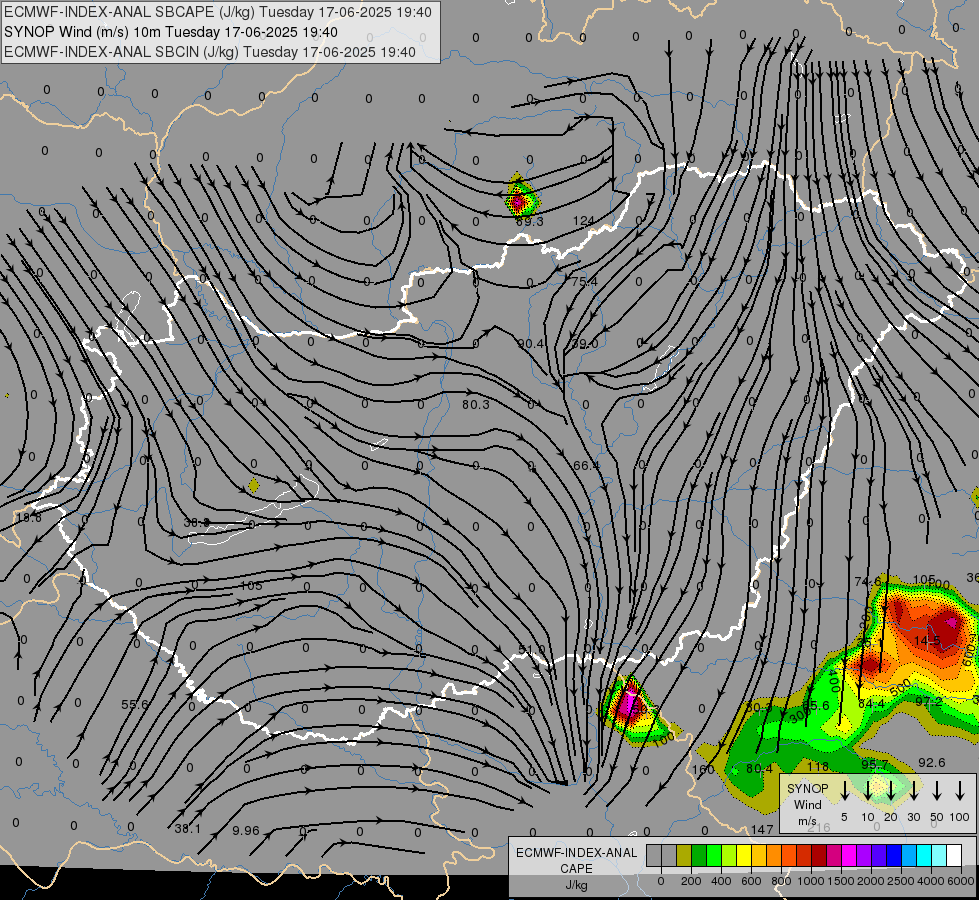Click the wind legend arrow above 50

click(x=937, y=791)
